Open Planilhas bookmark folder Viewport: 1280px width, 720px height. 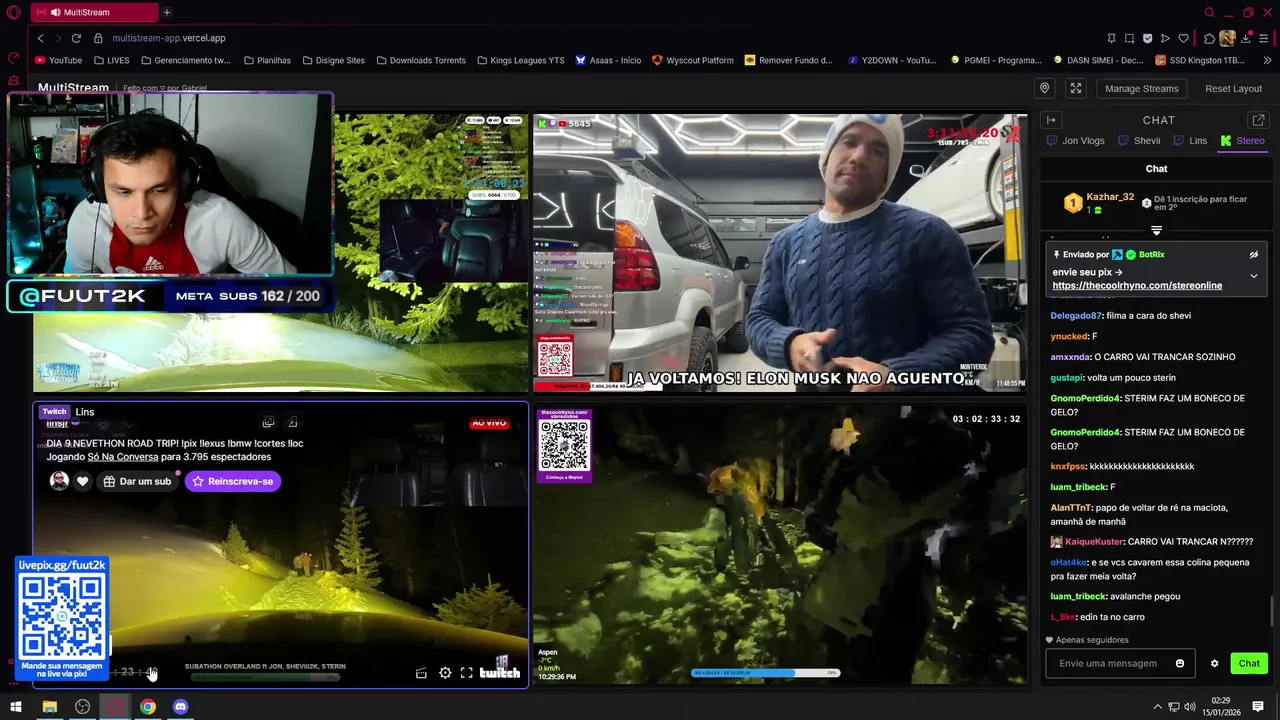click(x=266, y=60)
